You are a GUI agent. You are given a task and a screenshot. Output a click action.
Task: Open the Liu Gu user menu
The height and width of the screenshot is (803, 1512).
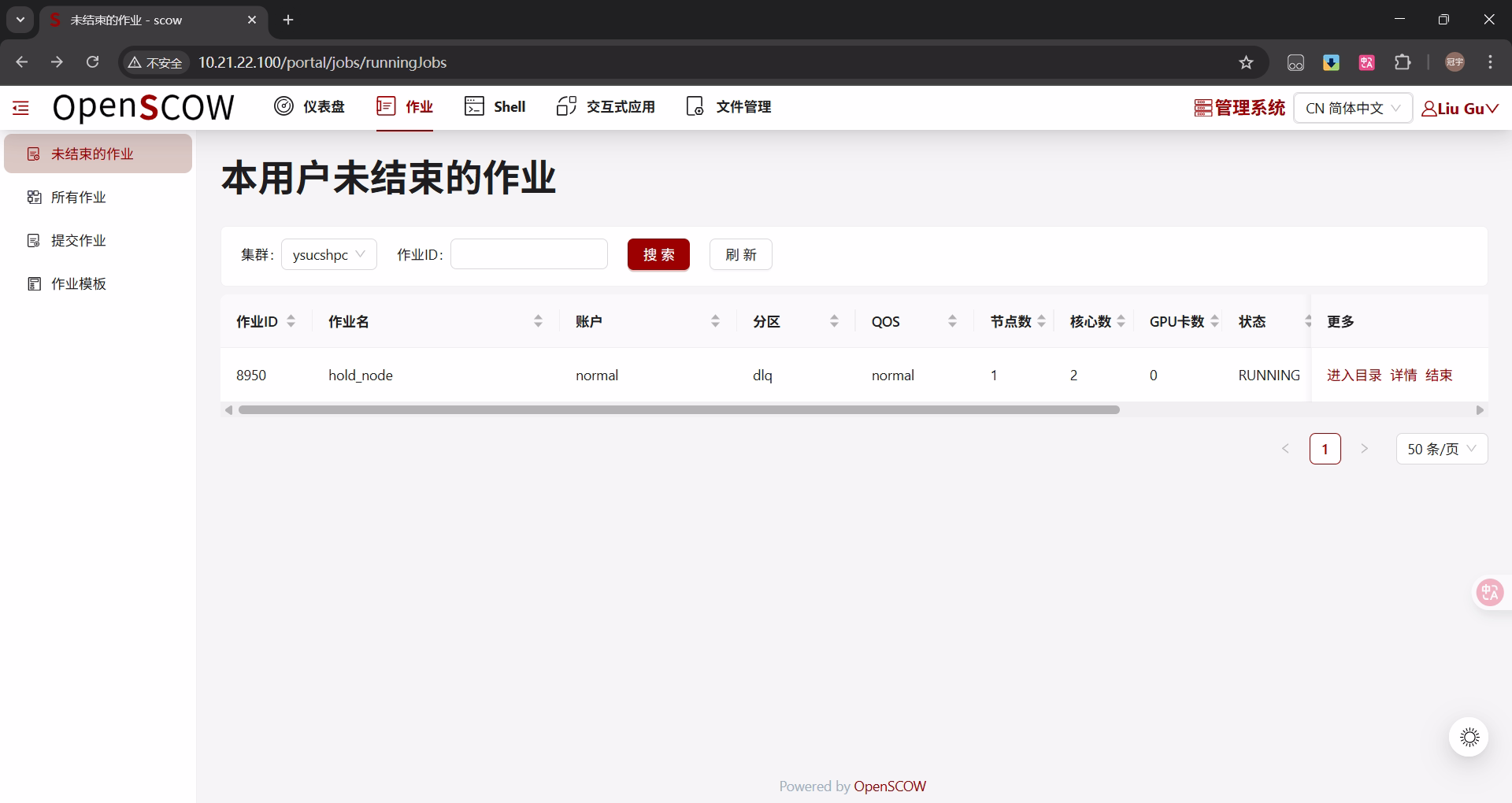1459,108
